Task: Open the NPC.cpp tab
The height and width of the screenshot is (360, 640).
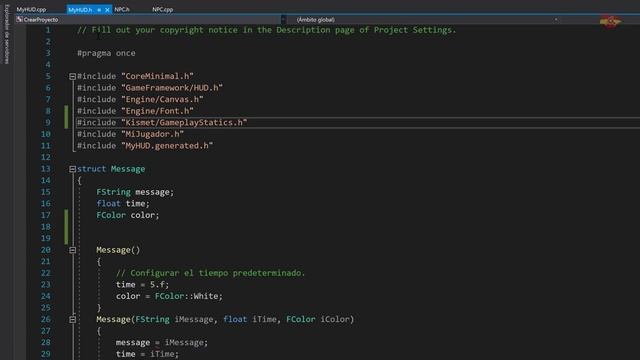Action: click(162, 9)
